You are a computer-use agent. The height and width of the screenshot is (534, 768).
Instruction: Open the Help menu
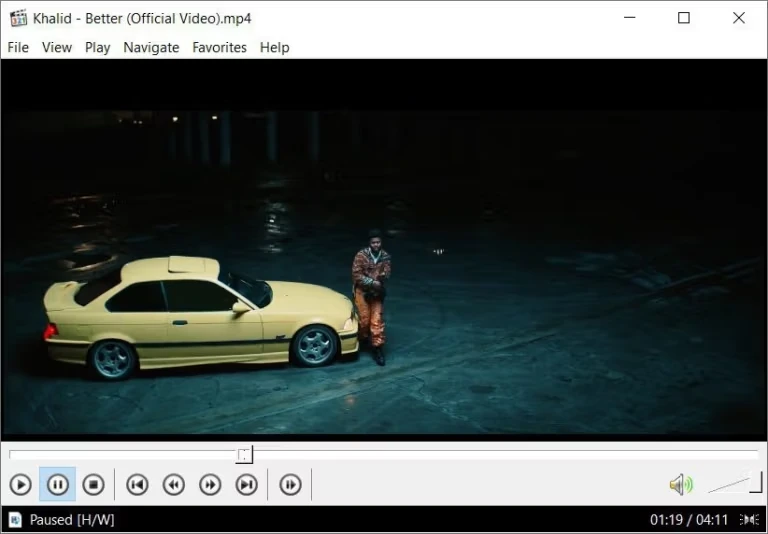pos(274,47)
